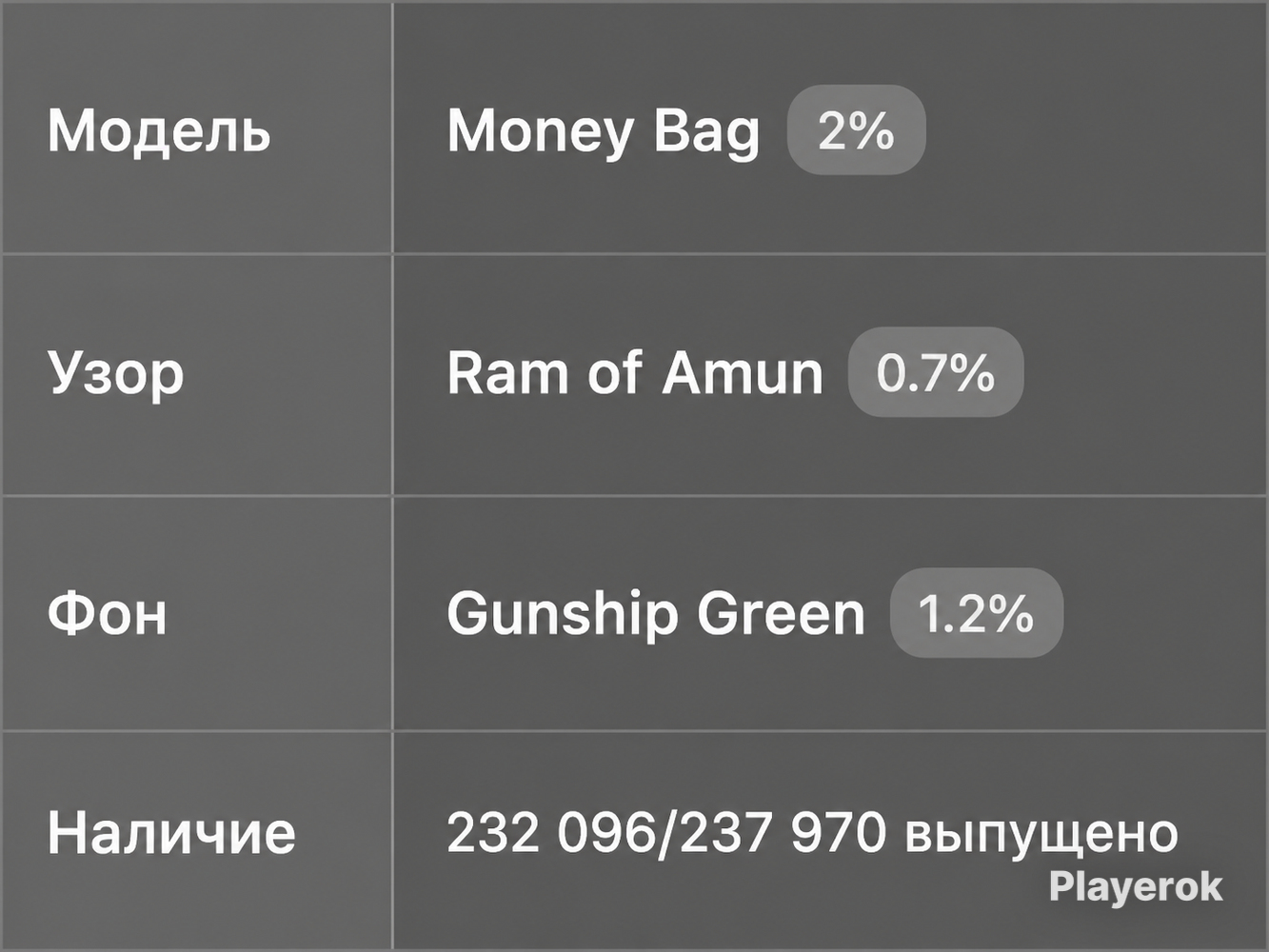Open the Gunship Green background value

(x=656, y=613)
